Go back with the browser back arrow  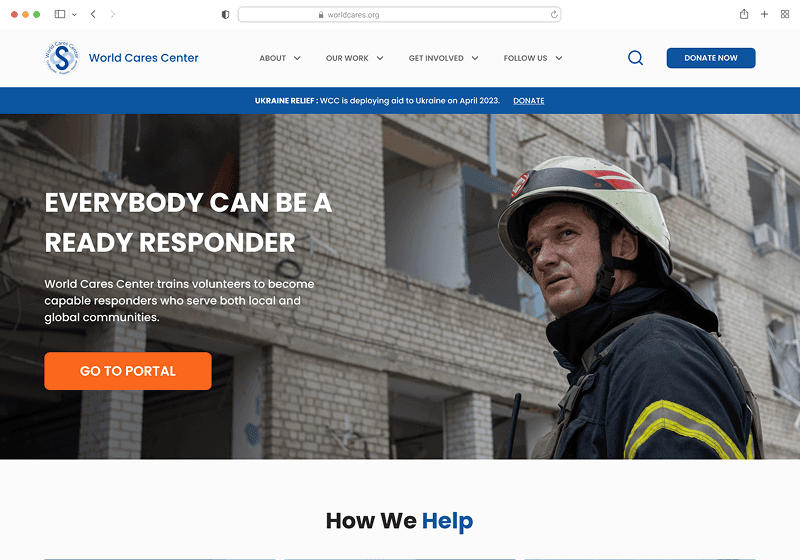click(93, 14)
